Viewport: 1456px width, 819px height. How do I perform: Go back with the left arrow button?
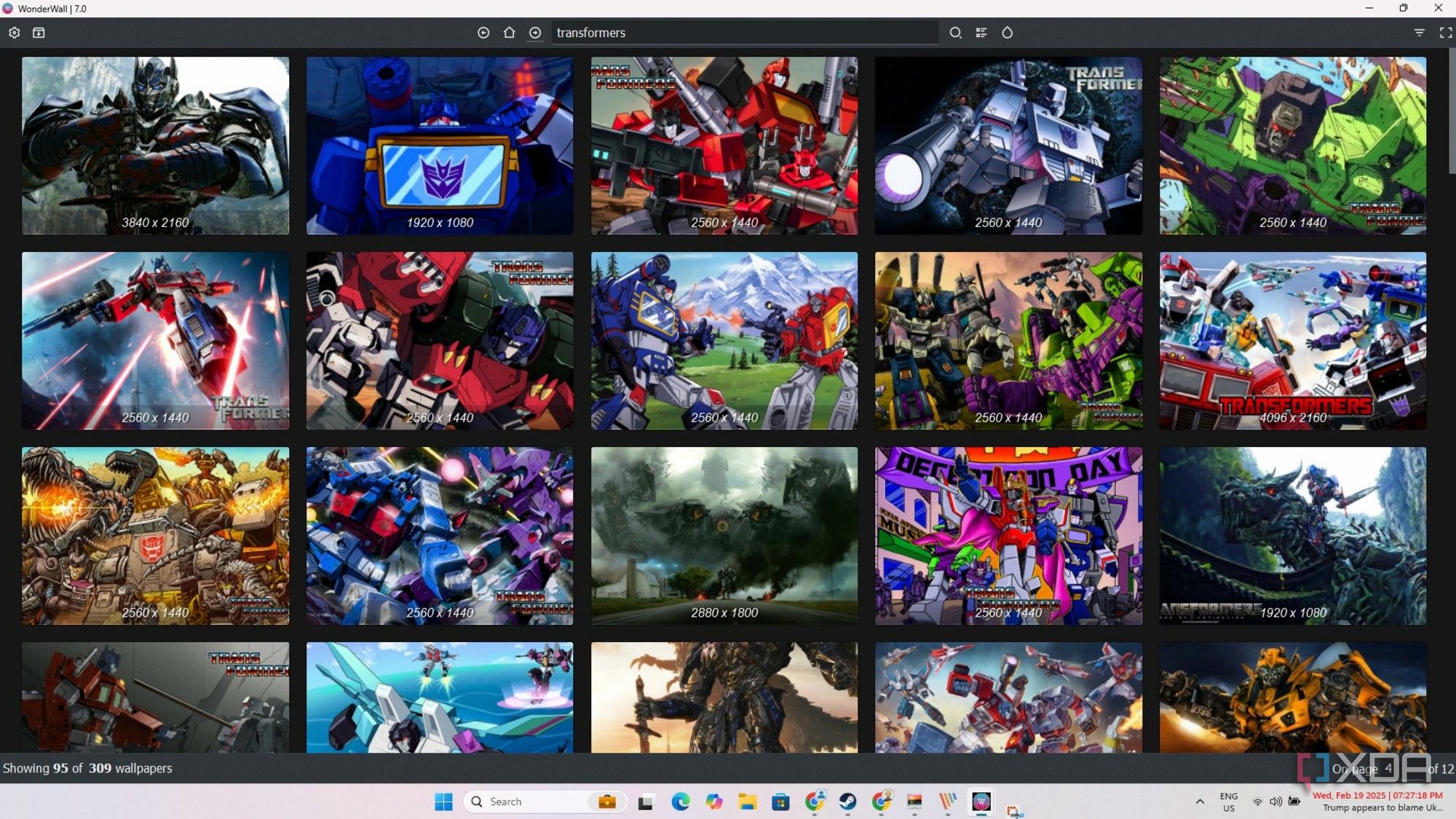coord(483,33)
